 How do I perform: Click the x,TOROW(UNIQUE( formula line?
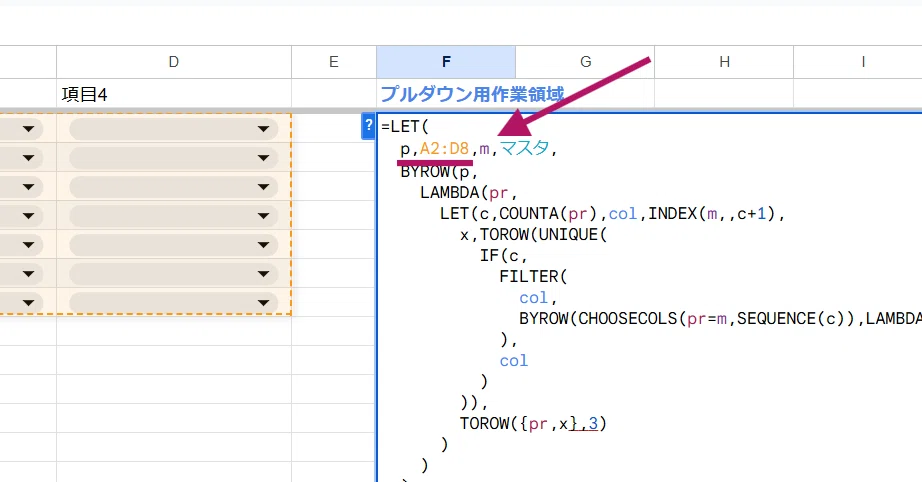533,235
